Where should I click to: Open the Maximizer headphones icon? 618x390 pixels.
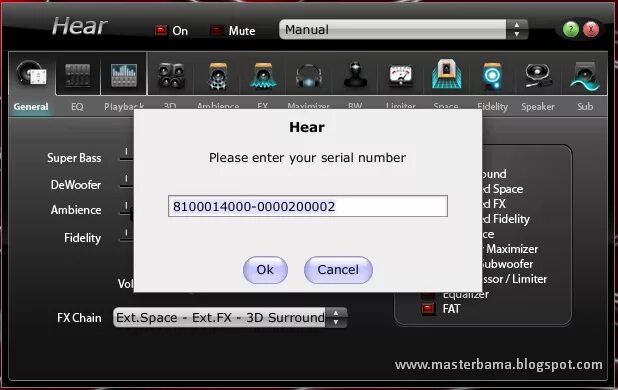click(x=309, y=76)
